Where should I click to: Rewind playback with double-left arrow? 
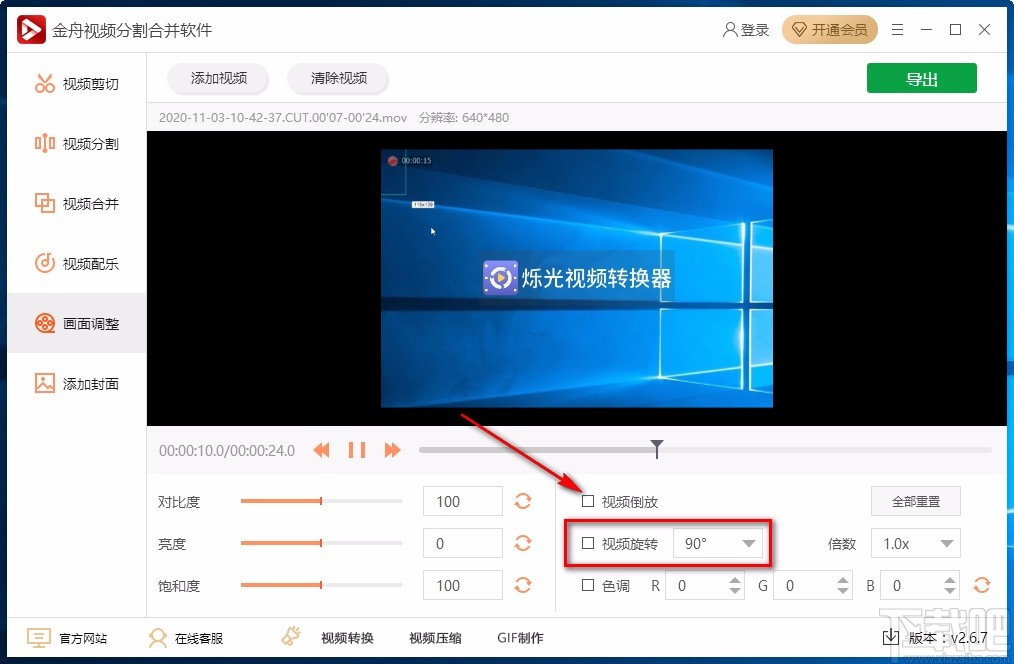point(321,450)
